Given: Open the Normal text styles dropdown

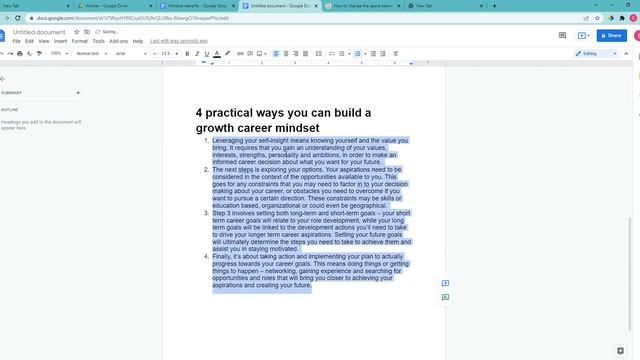Looking at the screenshot, I should tap(91, 53).
